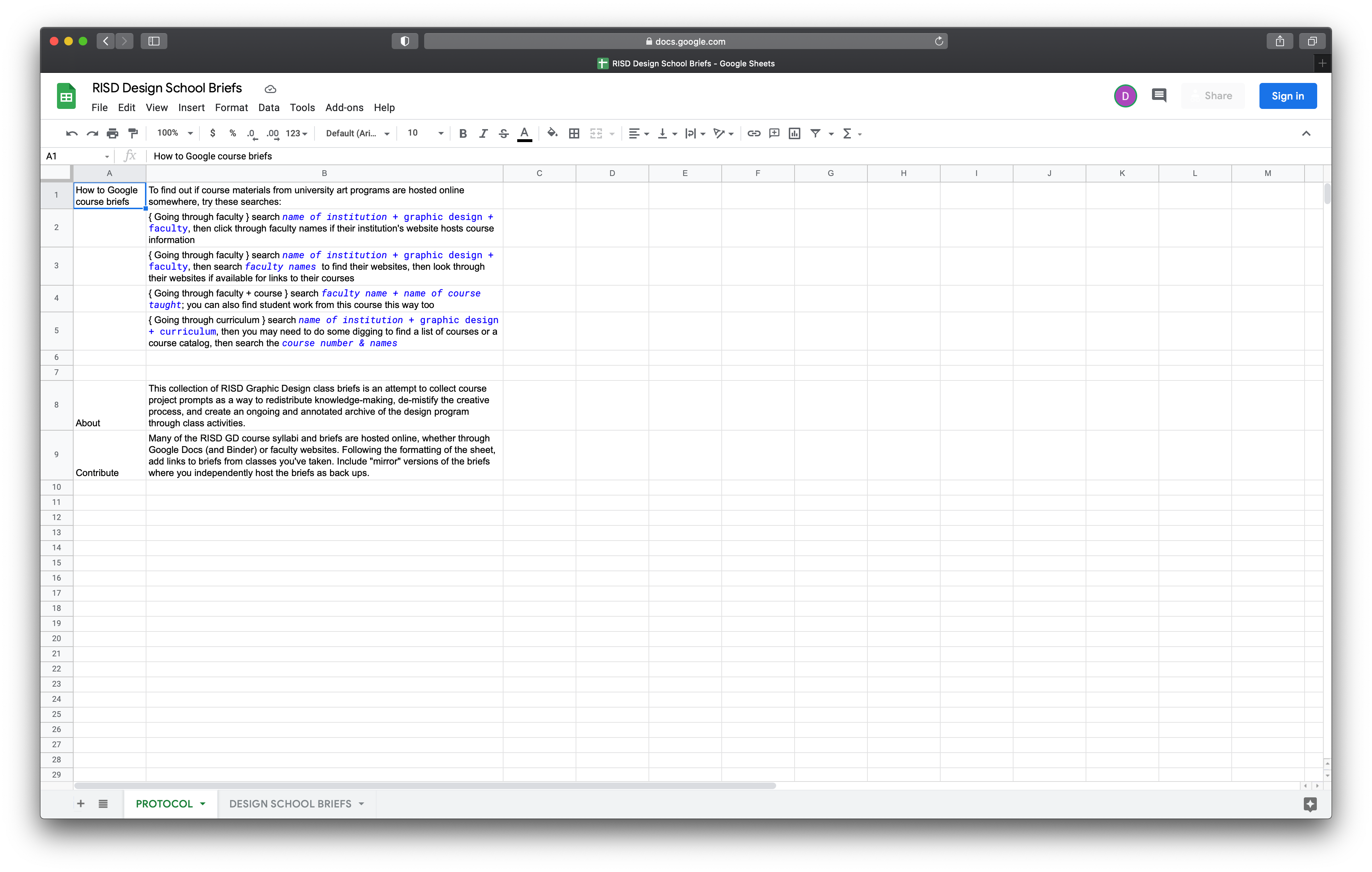Activate the Paint format roller icon
Viewport: 1372px width, 872px height.
pos(133,133)
